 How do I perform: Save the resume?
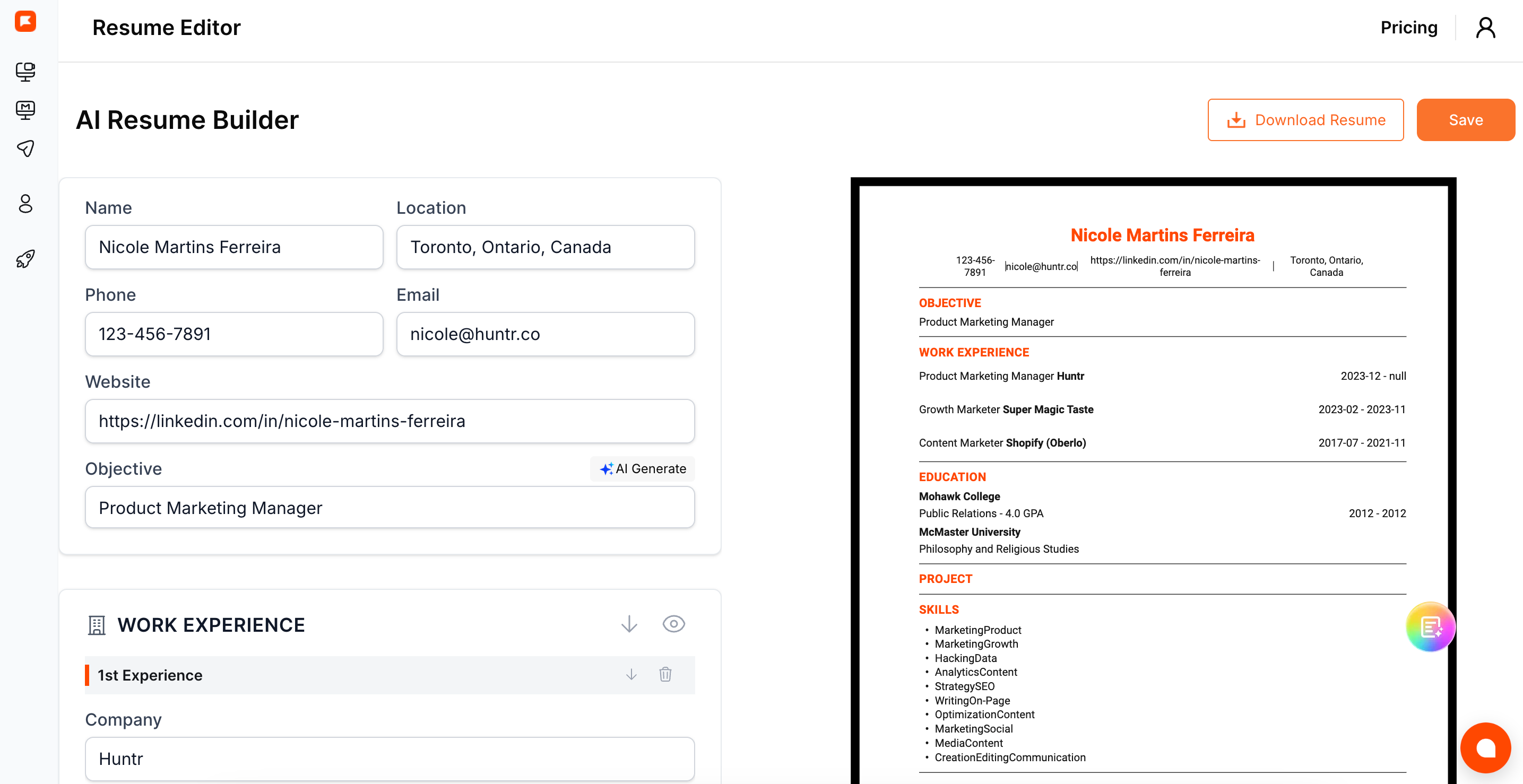point(1465,120)
